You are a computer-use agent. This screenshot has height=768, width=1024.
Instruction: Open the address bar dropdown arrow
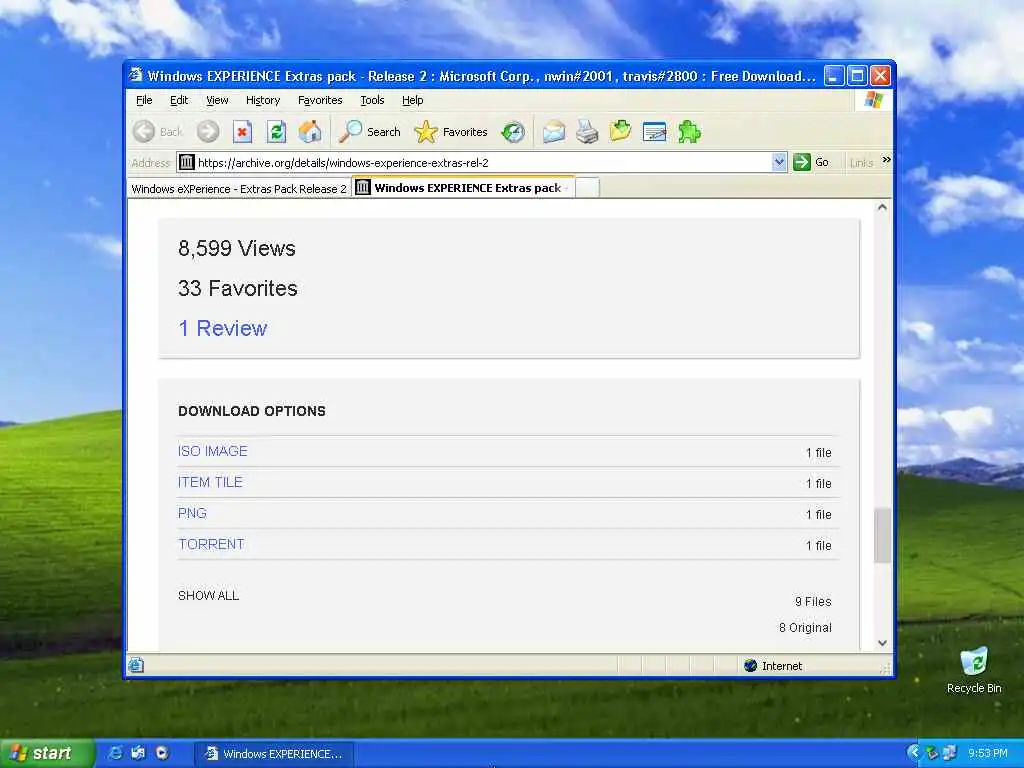click(x=778, y=162)
